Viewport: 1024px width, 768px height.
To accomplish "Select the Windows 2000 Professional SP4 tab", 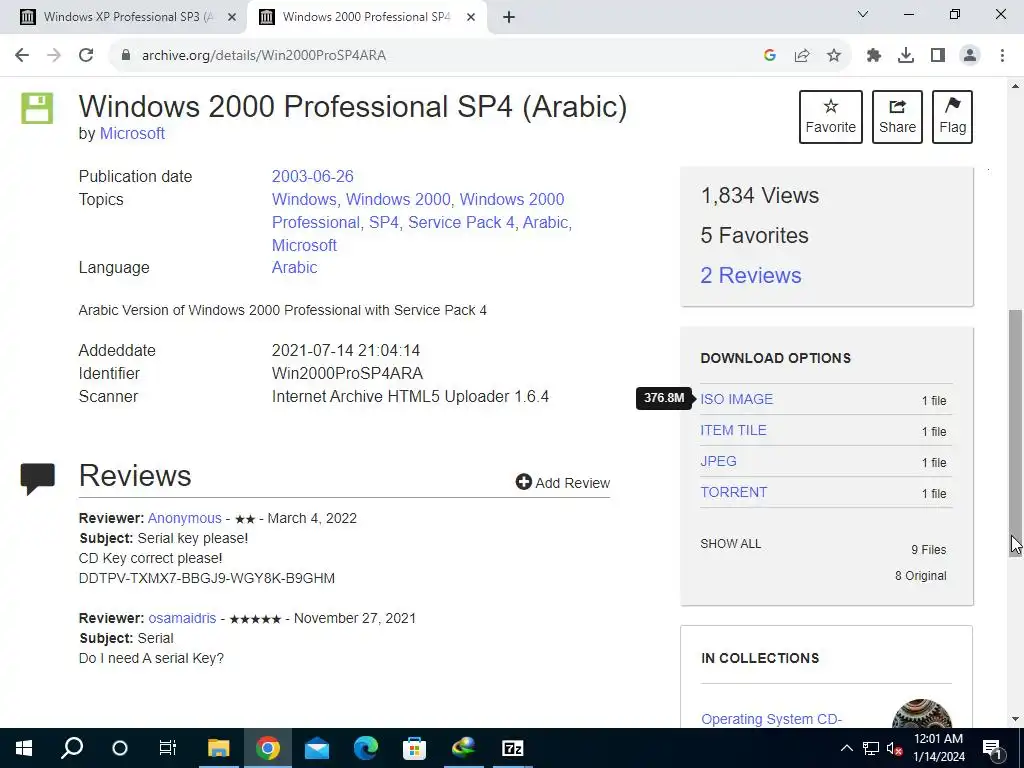I will 366,17.
